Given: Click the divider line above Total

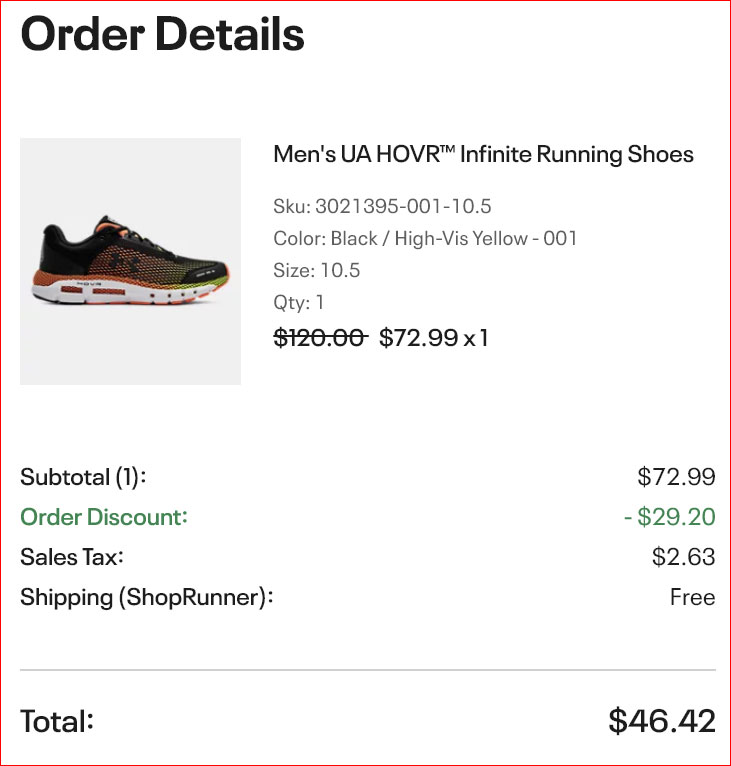Looking at the screenshot, I should point(368,670).
